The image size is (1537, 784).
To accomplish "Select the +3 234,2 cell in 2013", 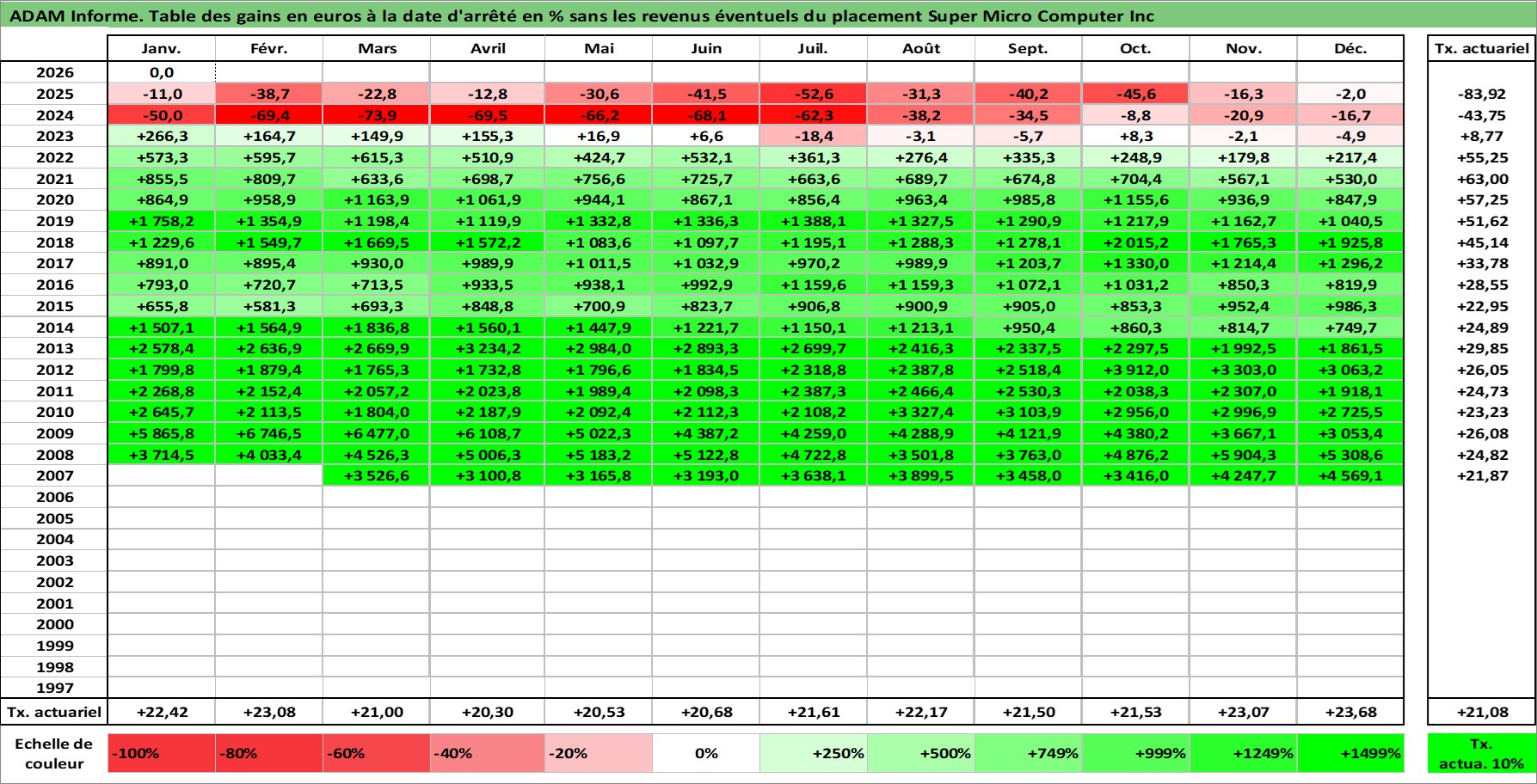I will pos(488,348).
